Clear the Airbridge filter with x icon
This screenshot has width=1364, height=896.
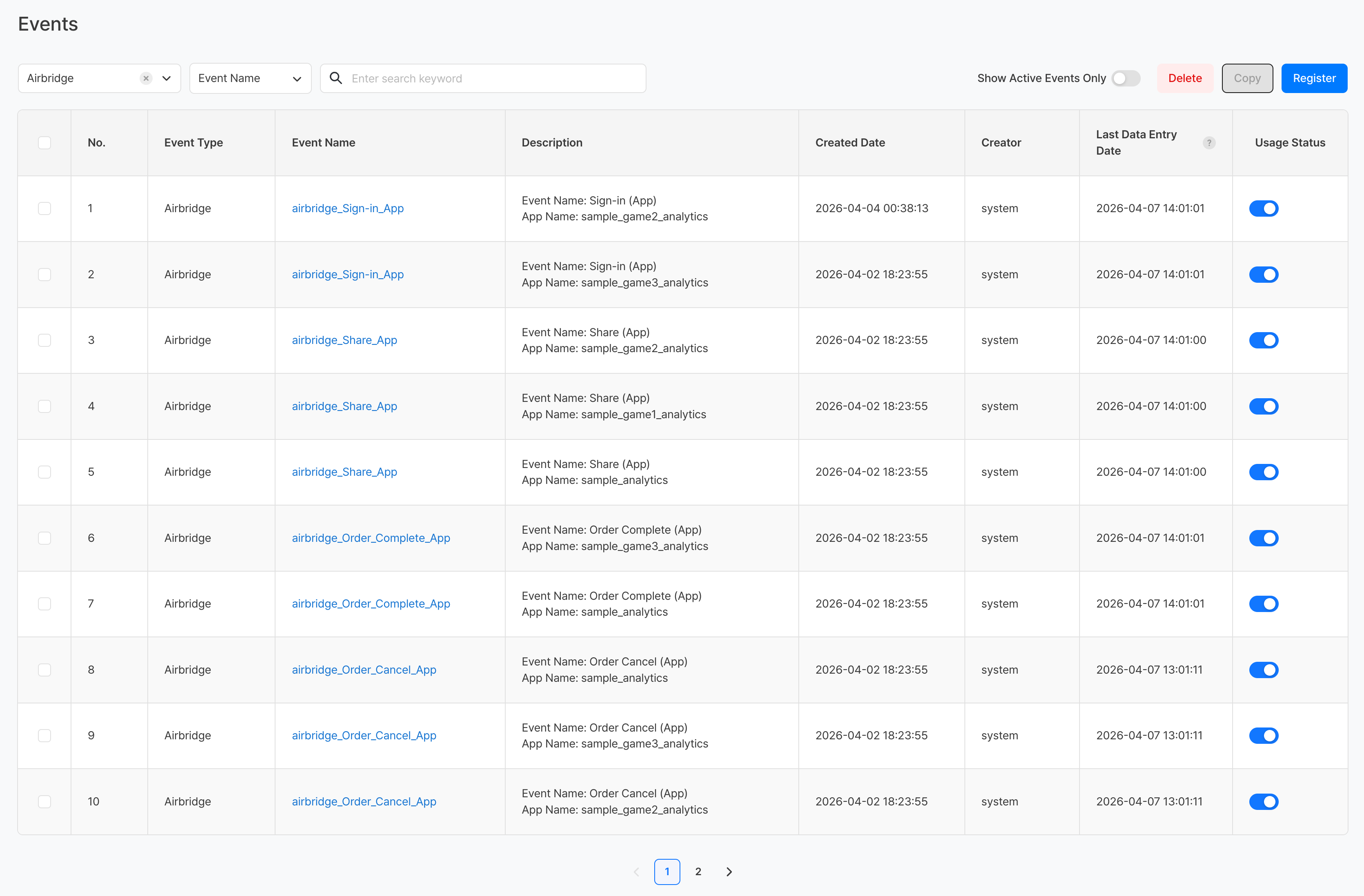(146, 78)
